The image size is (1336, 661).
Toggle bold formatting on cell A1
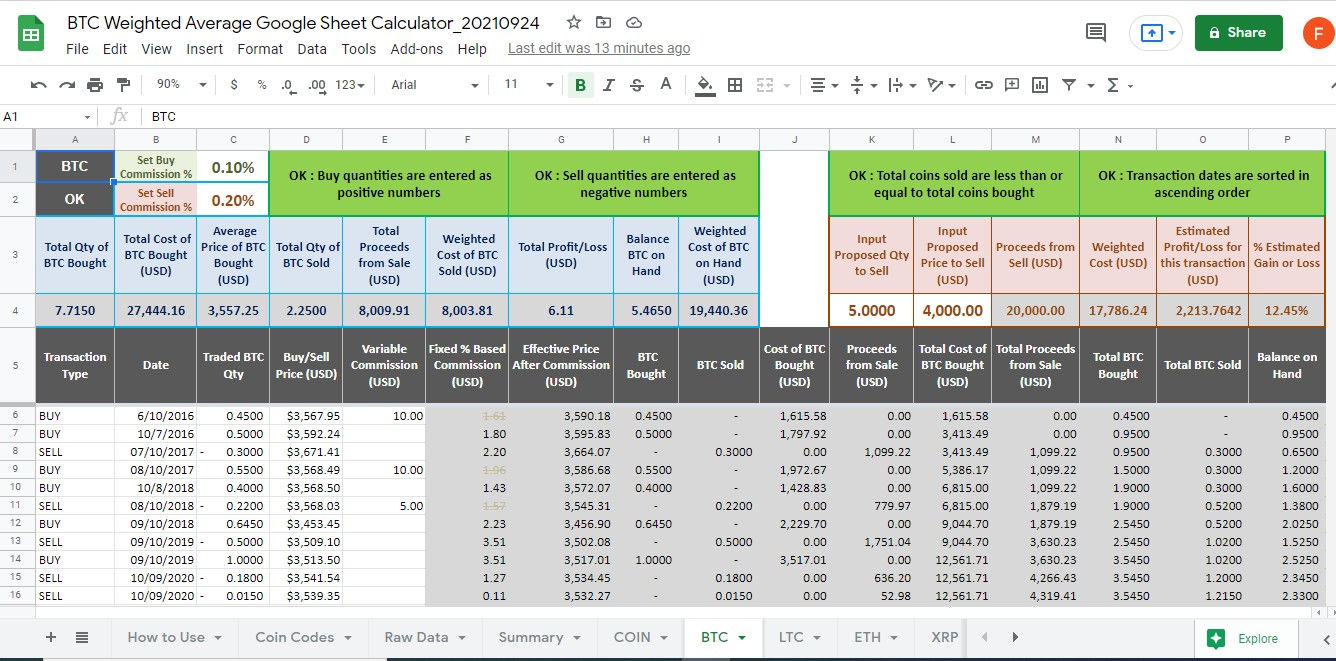(x=580, y=85)
